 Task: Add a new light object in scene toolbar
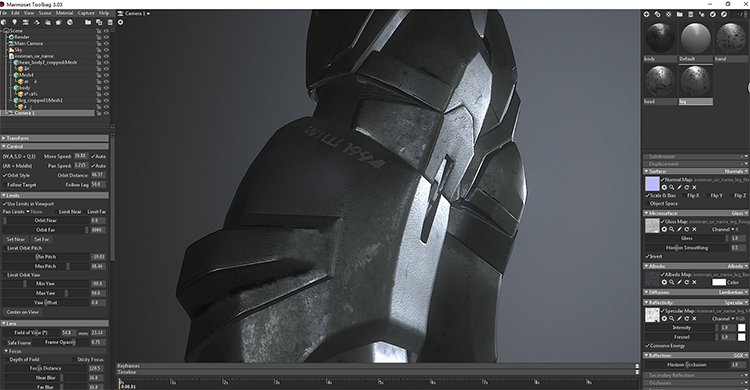(15, 22)
